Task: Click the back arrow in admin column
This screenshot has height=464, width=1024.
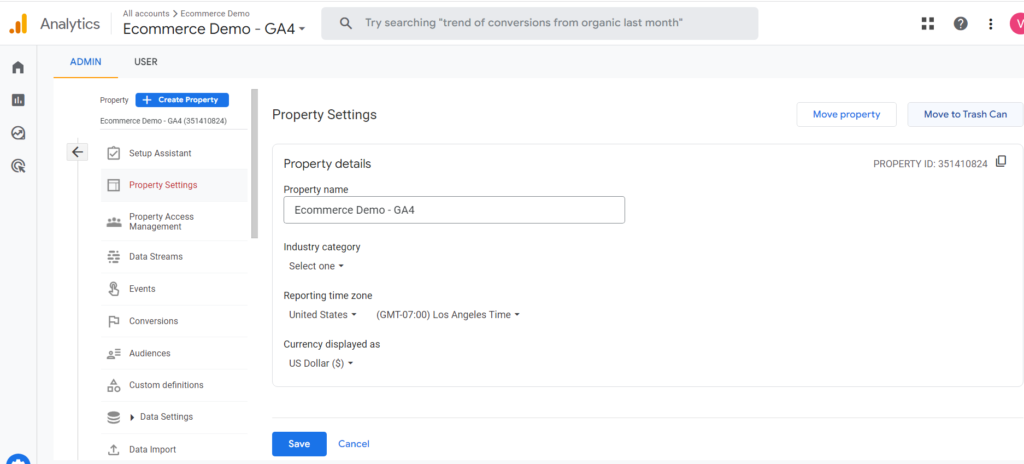Action: 78,152
